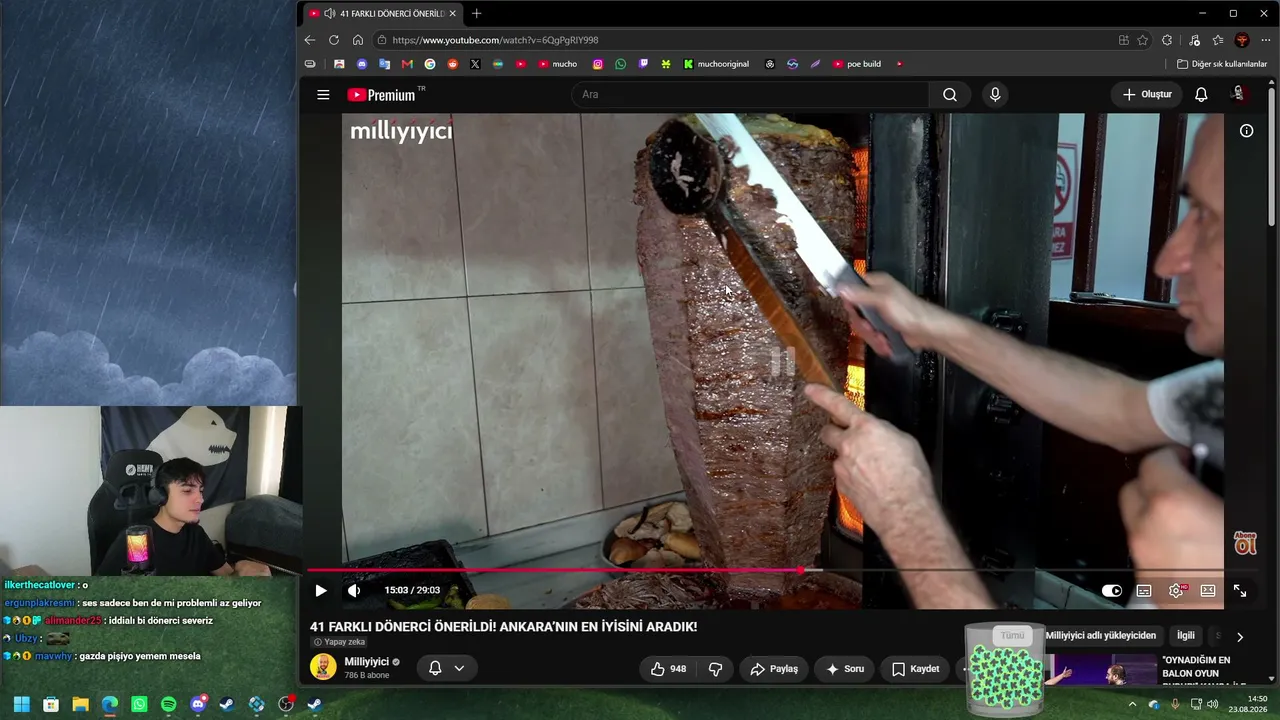The height and width of the screenshot is (720, 1280).
Task: Open the player settings gear
Action: coord(1176,591)
